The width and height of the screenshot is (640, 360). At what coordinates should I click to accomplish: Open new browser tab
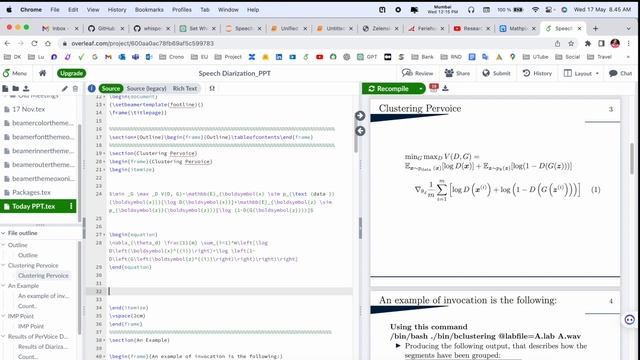(595, 28)
